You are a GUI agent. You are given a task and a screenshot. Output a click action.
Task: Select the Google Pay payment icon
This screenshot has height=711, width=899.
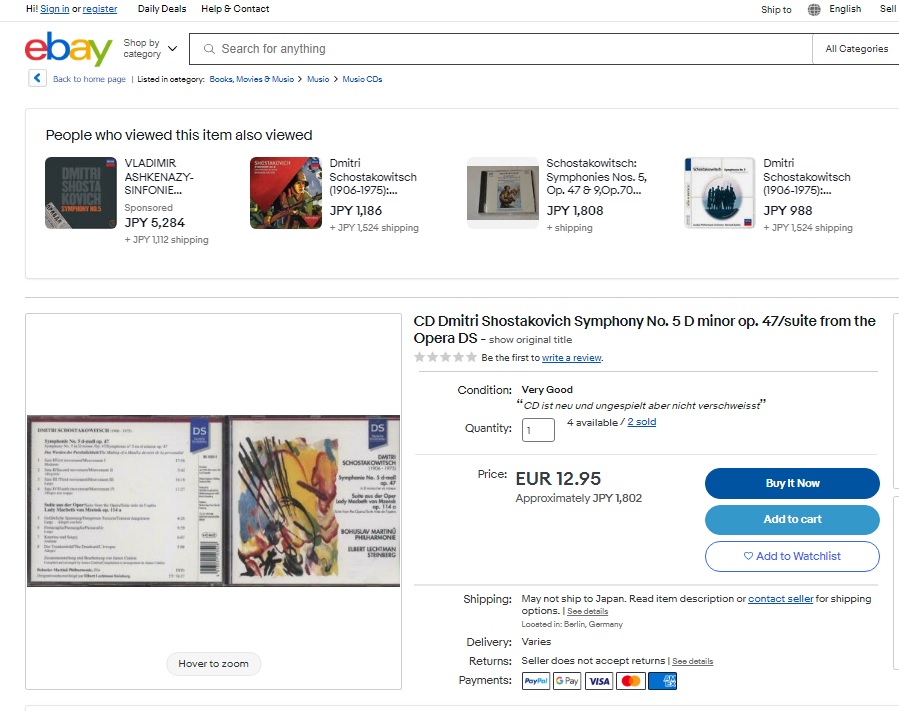pos(567,681)
